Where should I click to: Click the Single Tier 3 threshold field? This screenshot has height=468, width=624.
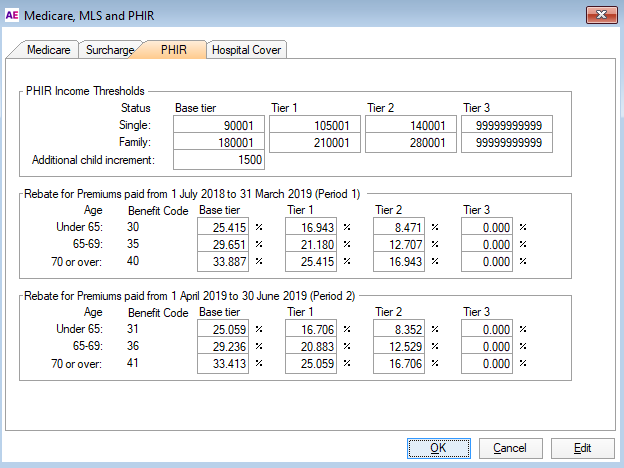[507, 125]
